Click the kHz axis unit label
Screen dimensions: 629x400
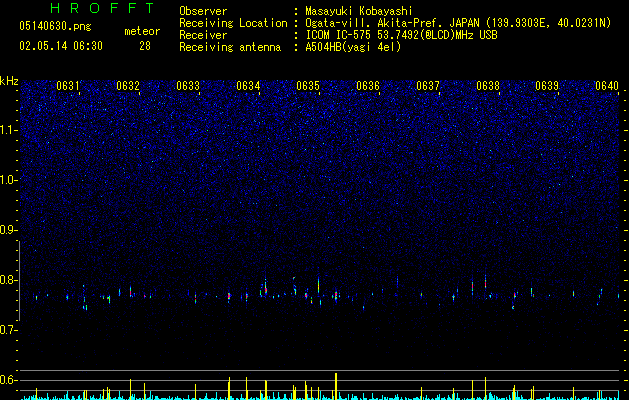pyautogui.click(x=9, y=81)
